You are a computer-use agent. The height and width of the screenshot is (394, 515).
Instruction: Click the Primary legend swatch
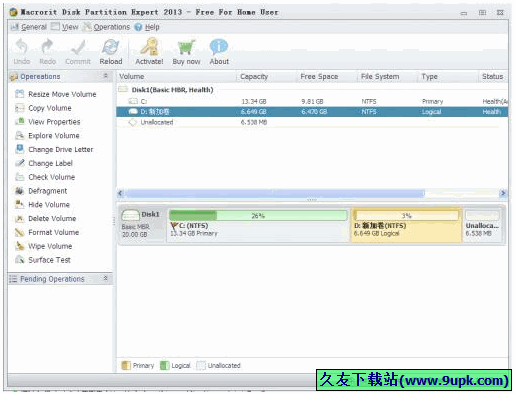126,365
